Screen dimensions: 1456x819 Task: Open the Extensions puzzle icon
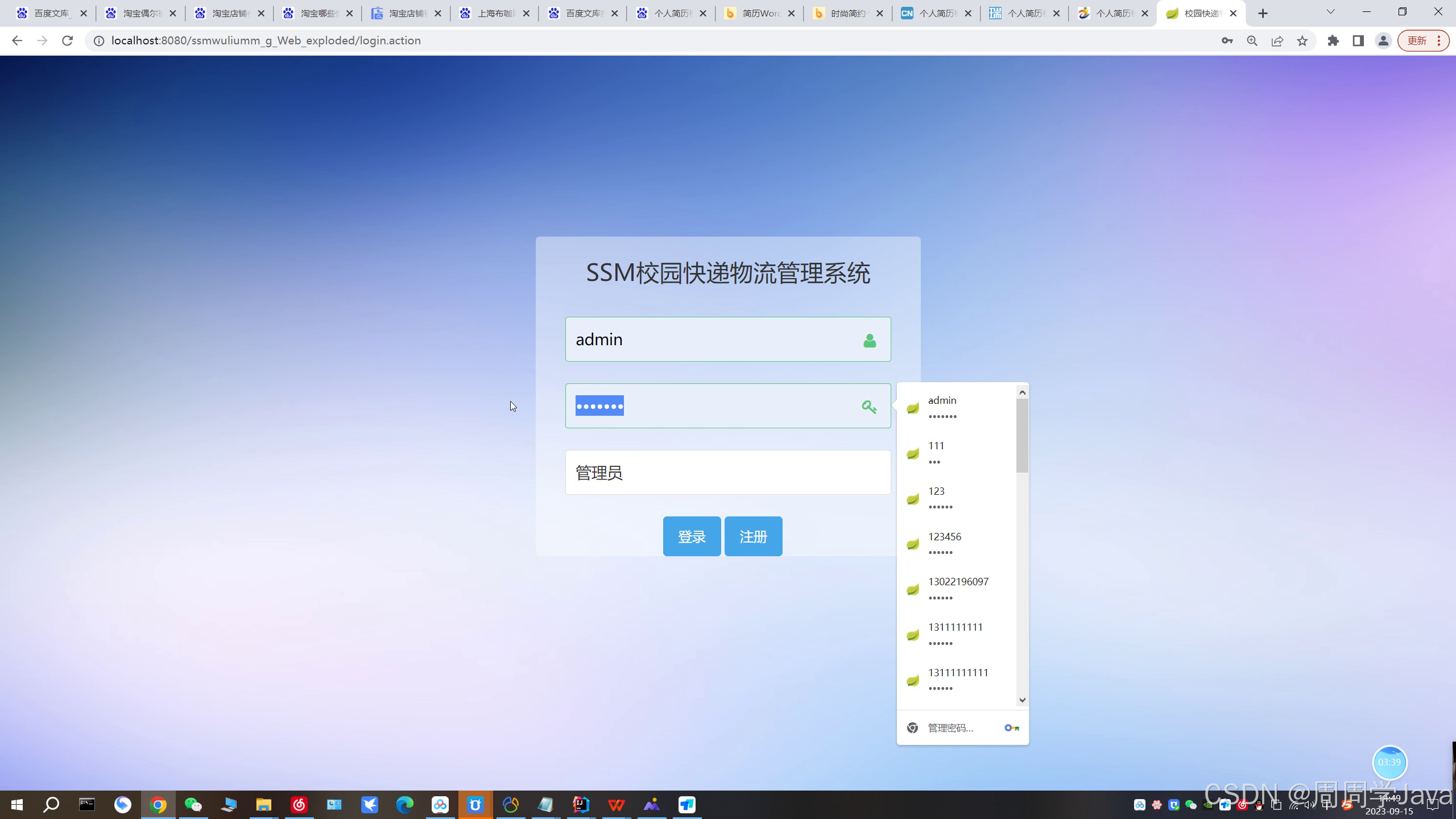click(1333, 40)
